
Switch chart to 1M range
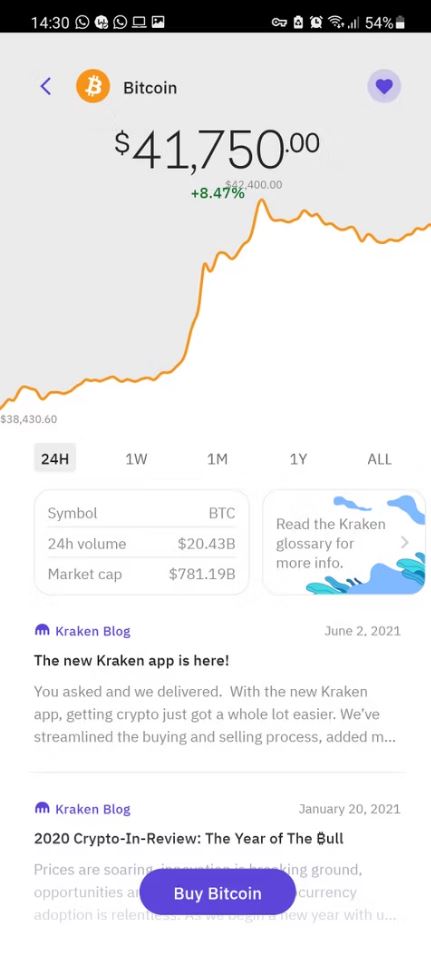217,459
